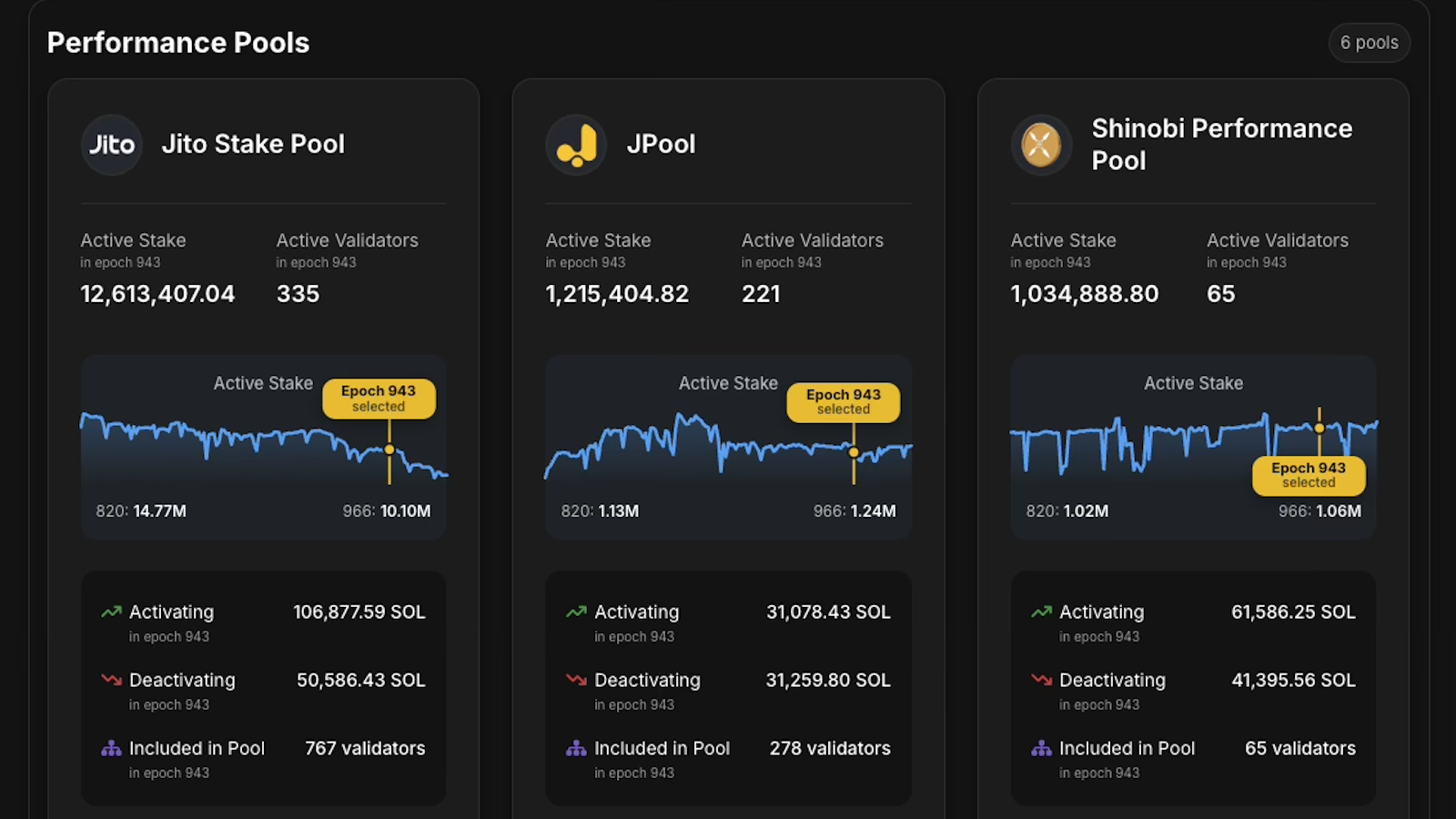The image size is (1456, 819).
Task: Click Jito's red Deactivating arrow icon
Action: tap(111, 680)
